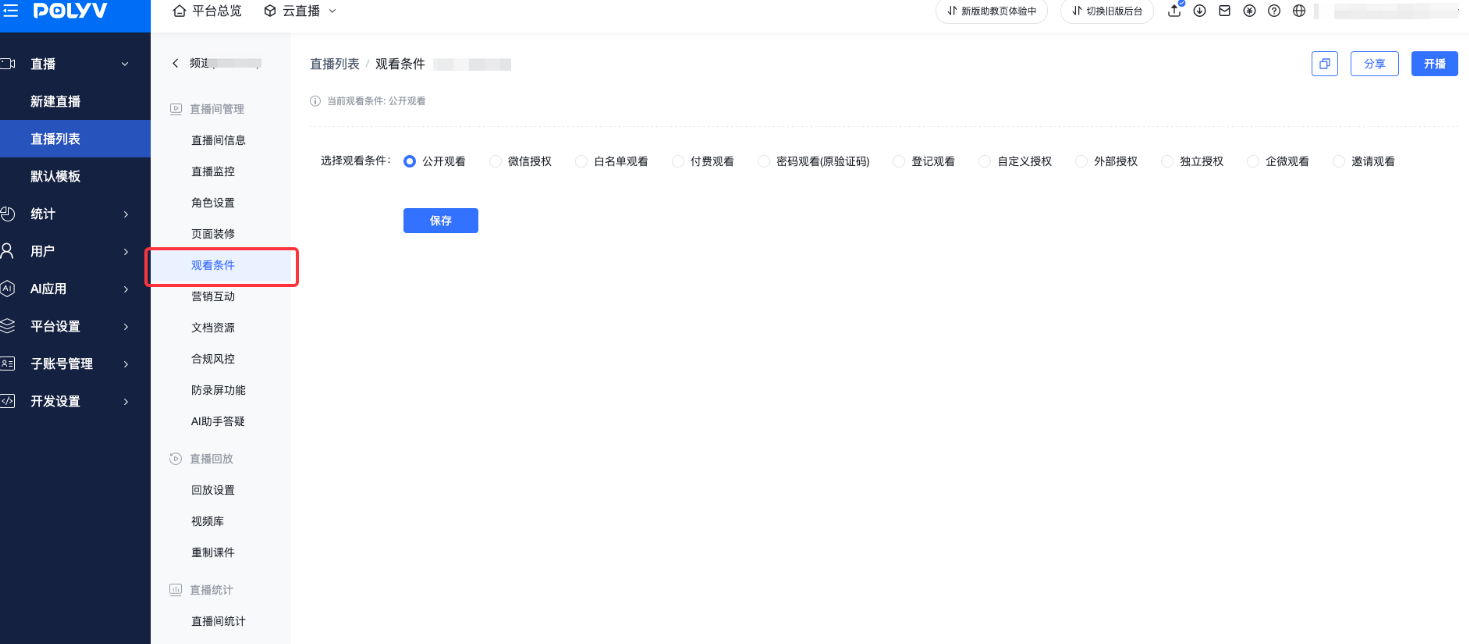Click the camera icon beside 直播
Image resolution: width=1469 pixels, height=644 pixels.
coord(8,64)
